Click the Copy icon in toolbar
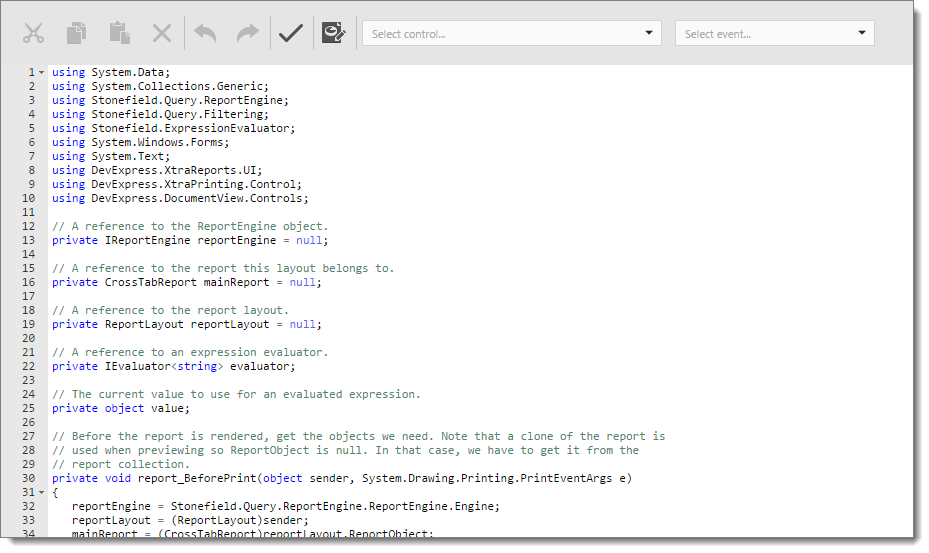The image size is (929, 553). 77,33
